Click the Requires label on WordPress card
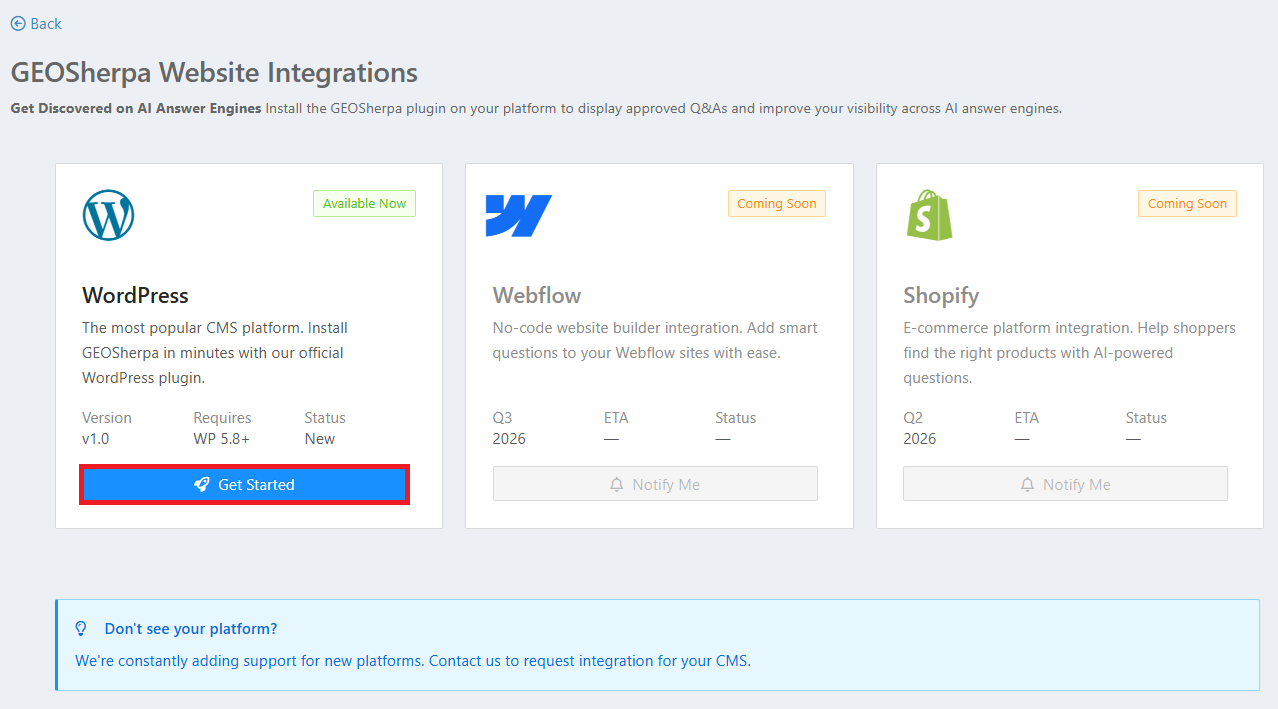Screen dimensions: 1278x709 [x=222, y=418]
